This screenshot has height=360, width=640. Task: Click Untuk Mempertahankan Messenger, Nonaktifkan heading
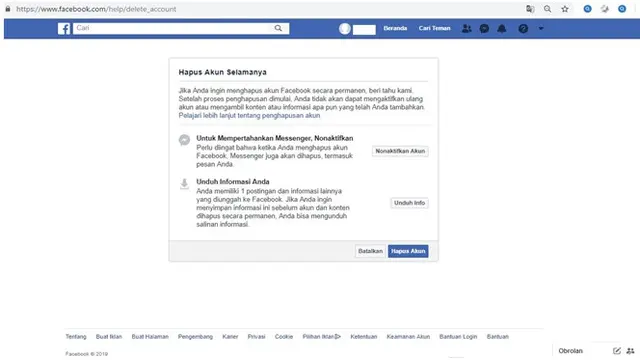coord(275,138)
